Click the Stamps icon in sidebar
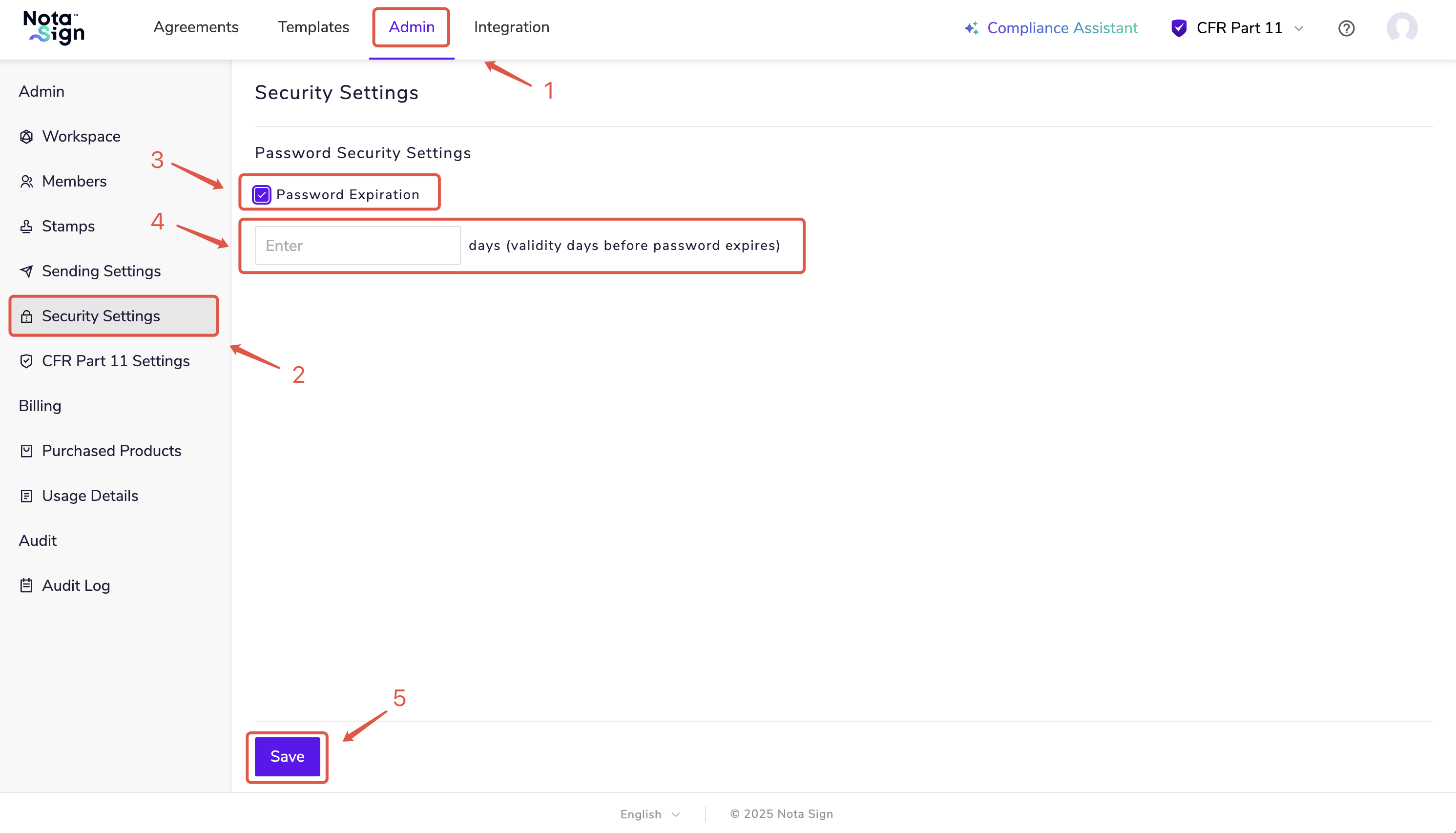The height and width of the screenshot is (833, 1456). click(x=26, y=227)
